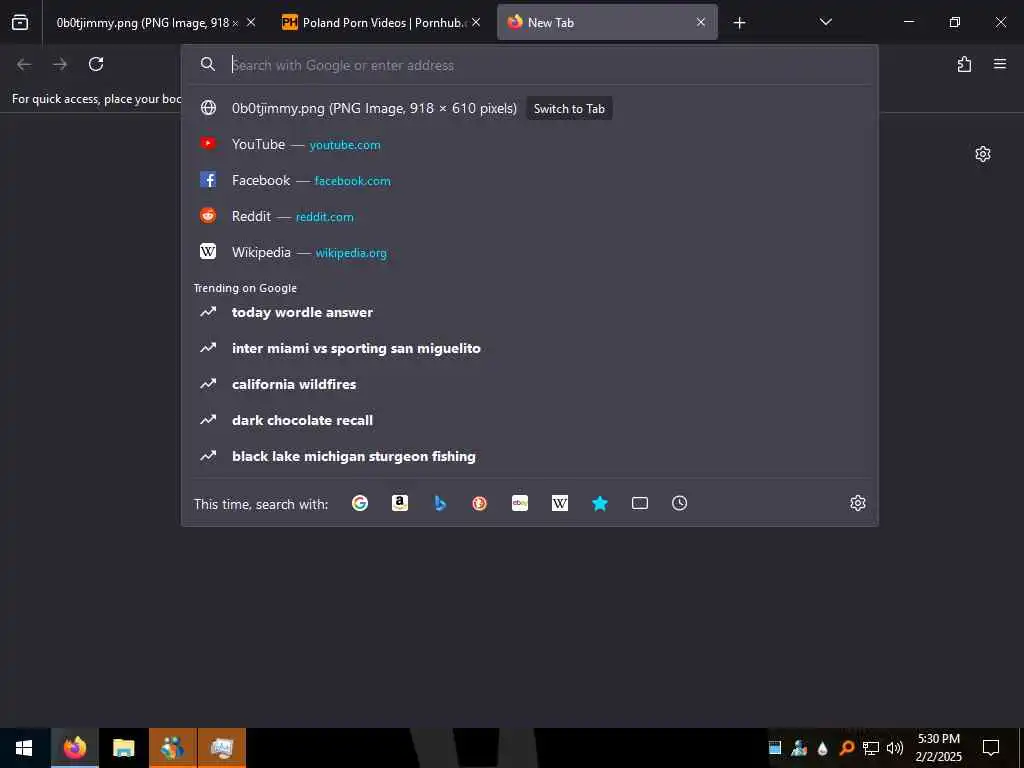Click the Switch to Tab button

(x=569, y=109)
